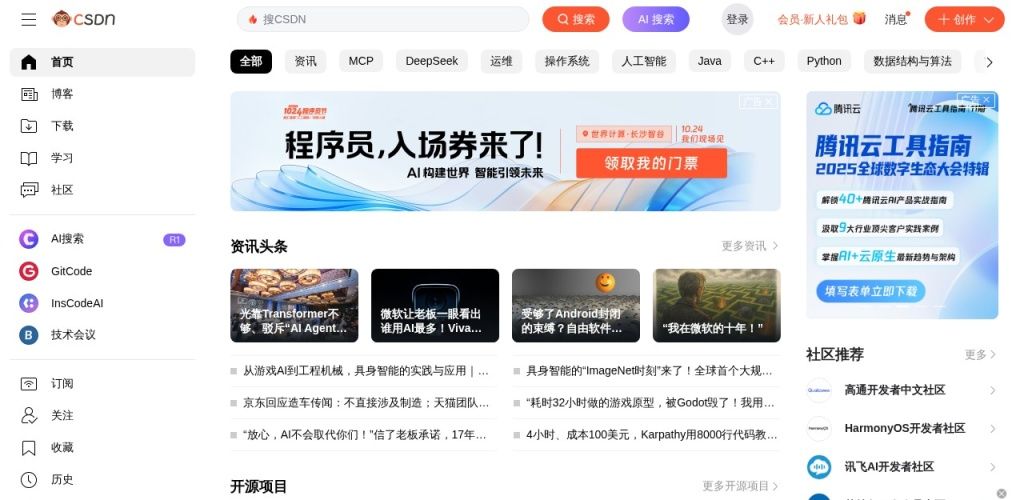Close the top banner advertisement

(x=769, y=102)
